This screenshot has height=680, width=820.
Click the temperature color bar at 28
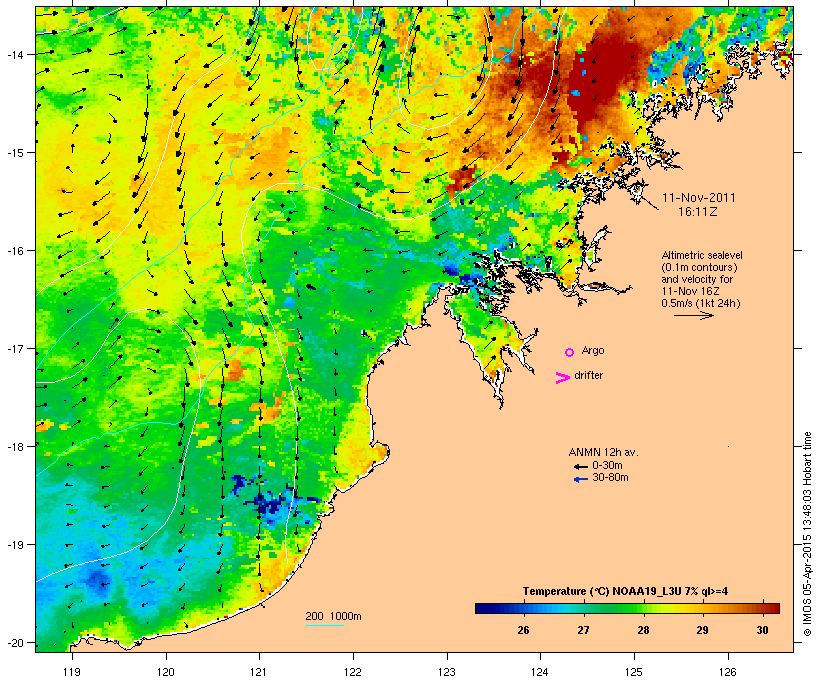tap(643, 608)
